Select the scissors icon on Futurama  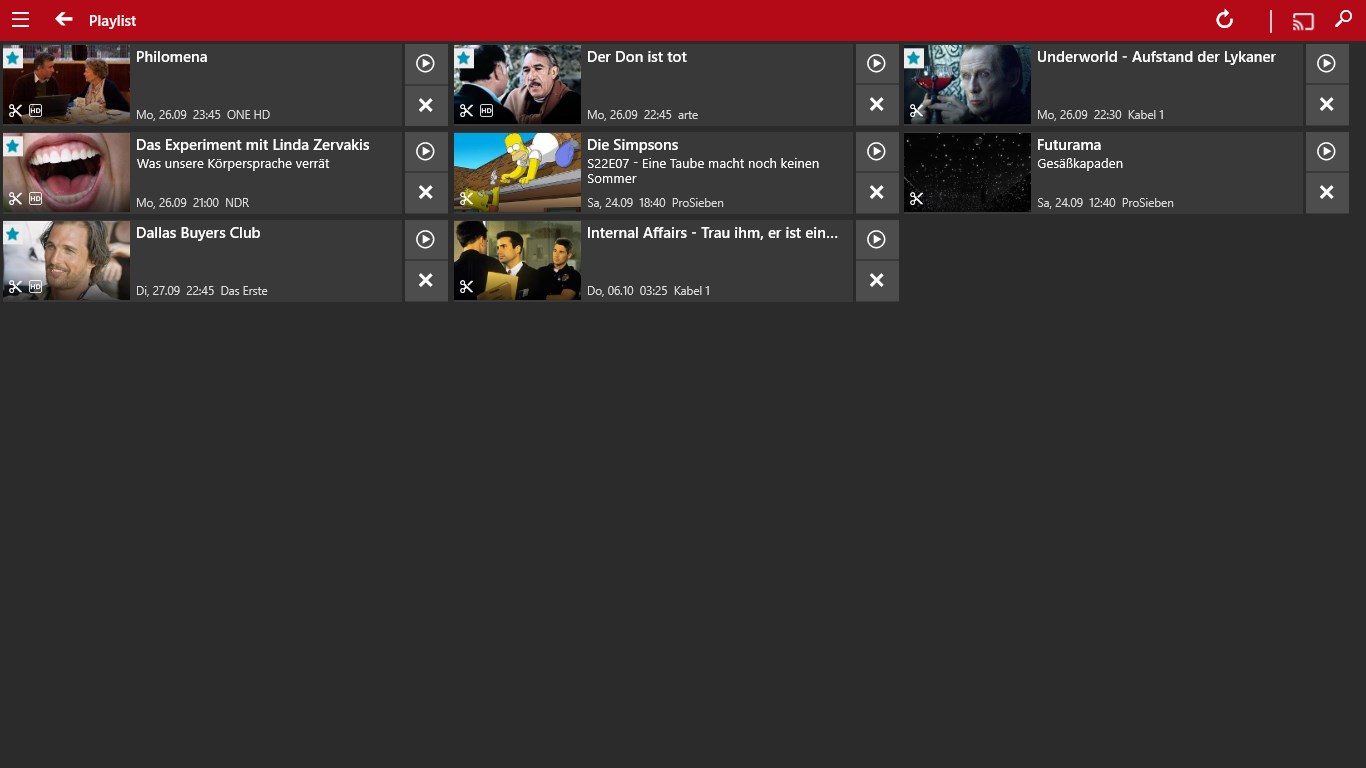pyautogui.click(x=916, y=199)
